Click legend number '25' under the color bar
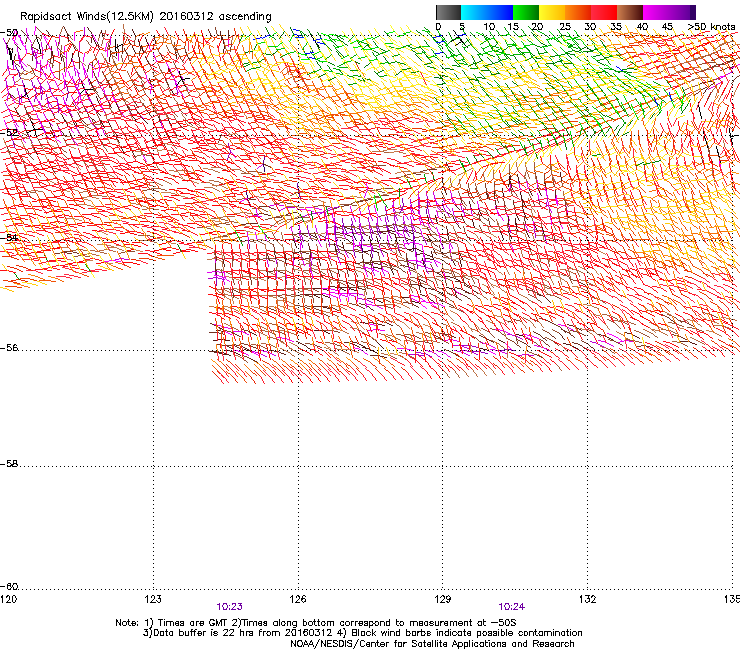740x650 pixels. click(564, 27)
